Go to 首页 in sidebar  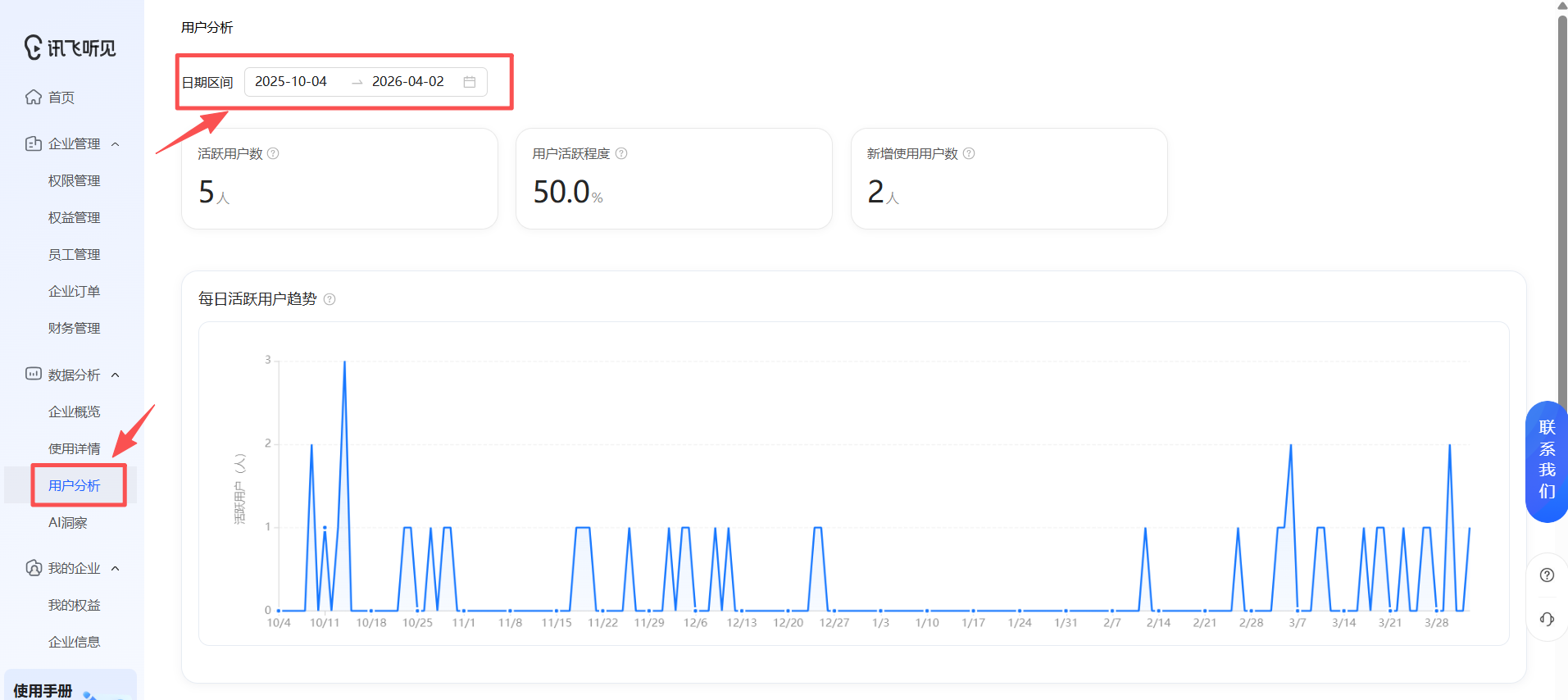click(61, 98)
